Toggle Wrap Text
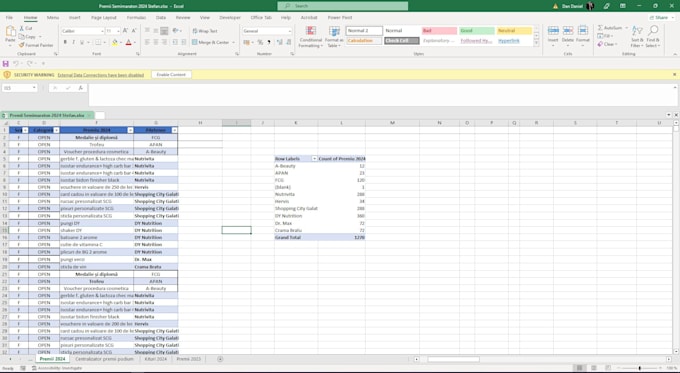Viewport: 680px width, 373px height. [x=205, y=31]
